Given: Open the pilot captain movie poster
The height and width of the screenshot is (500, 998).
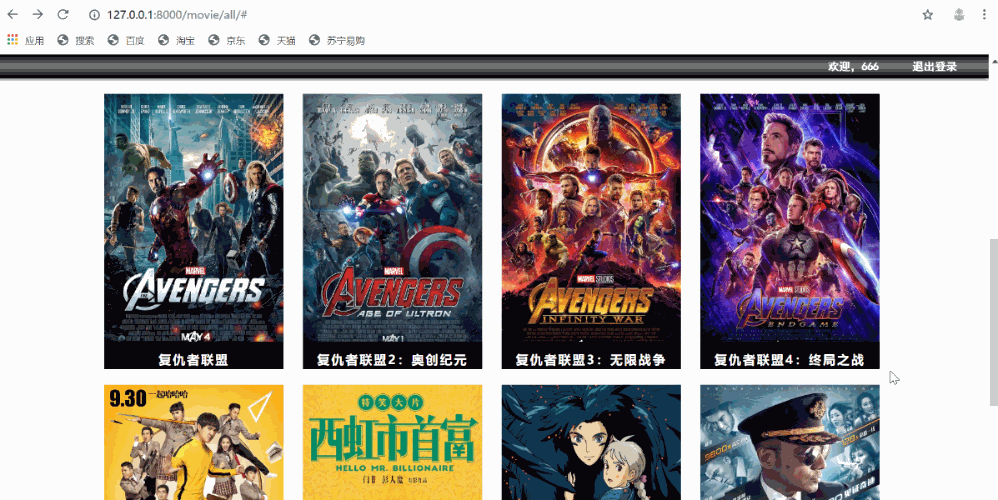Looking at the screenshot, I should (x=789, y=442).
